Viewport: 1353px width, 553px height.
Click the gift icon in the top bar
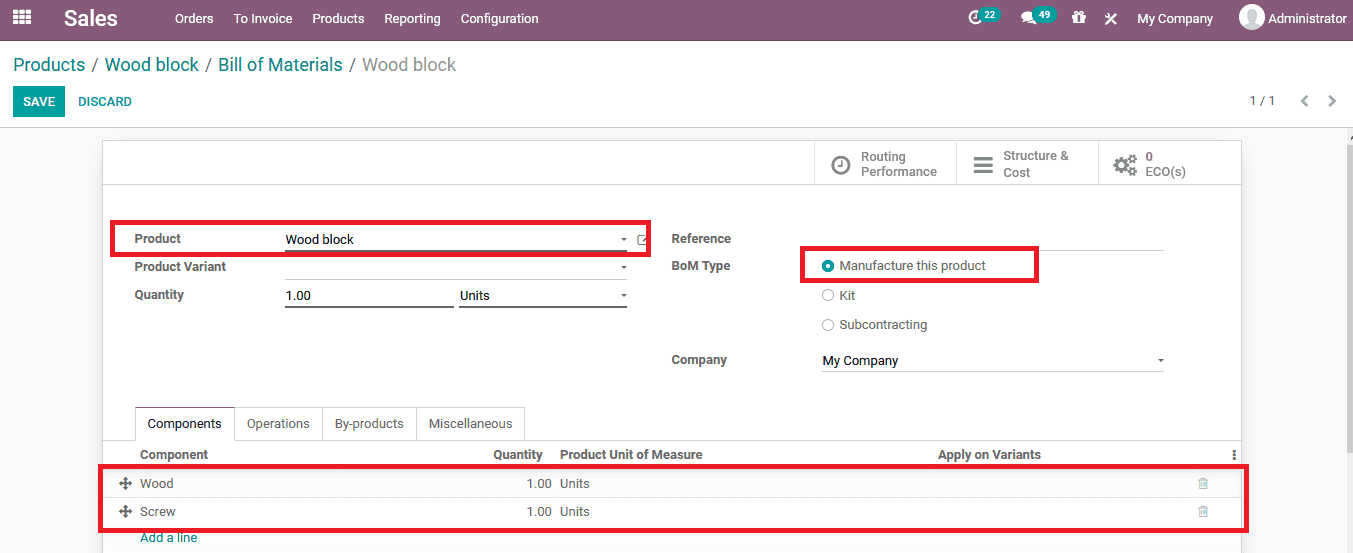coord(1078,18)
